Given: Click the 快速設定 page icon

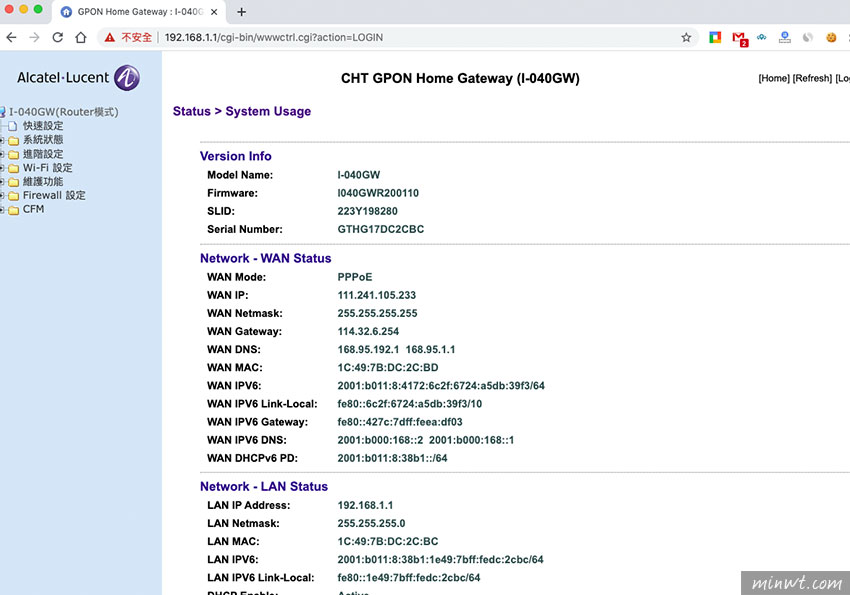Looking at the screenshot, I should coord(12,126).
